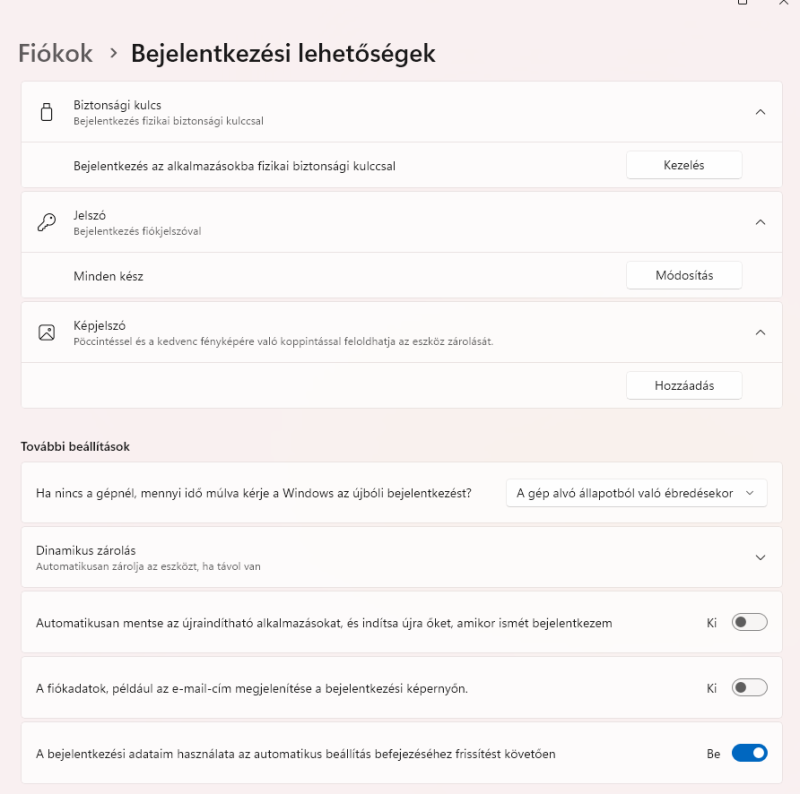This screenshot has height=794, width=800.
Task: Close the Settings window
Action: click(784, 2)
